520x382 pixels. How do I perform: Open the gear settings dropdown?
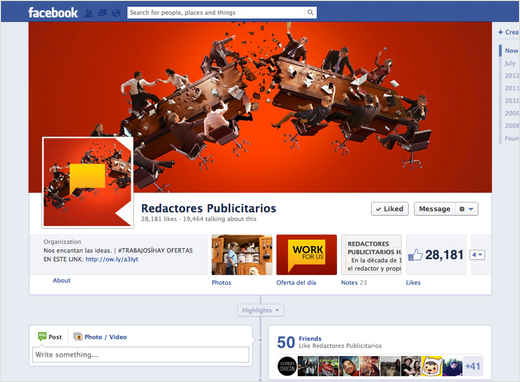pos(466,209)
